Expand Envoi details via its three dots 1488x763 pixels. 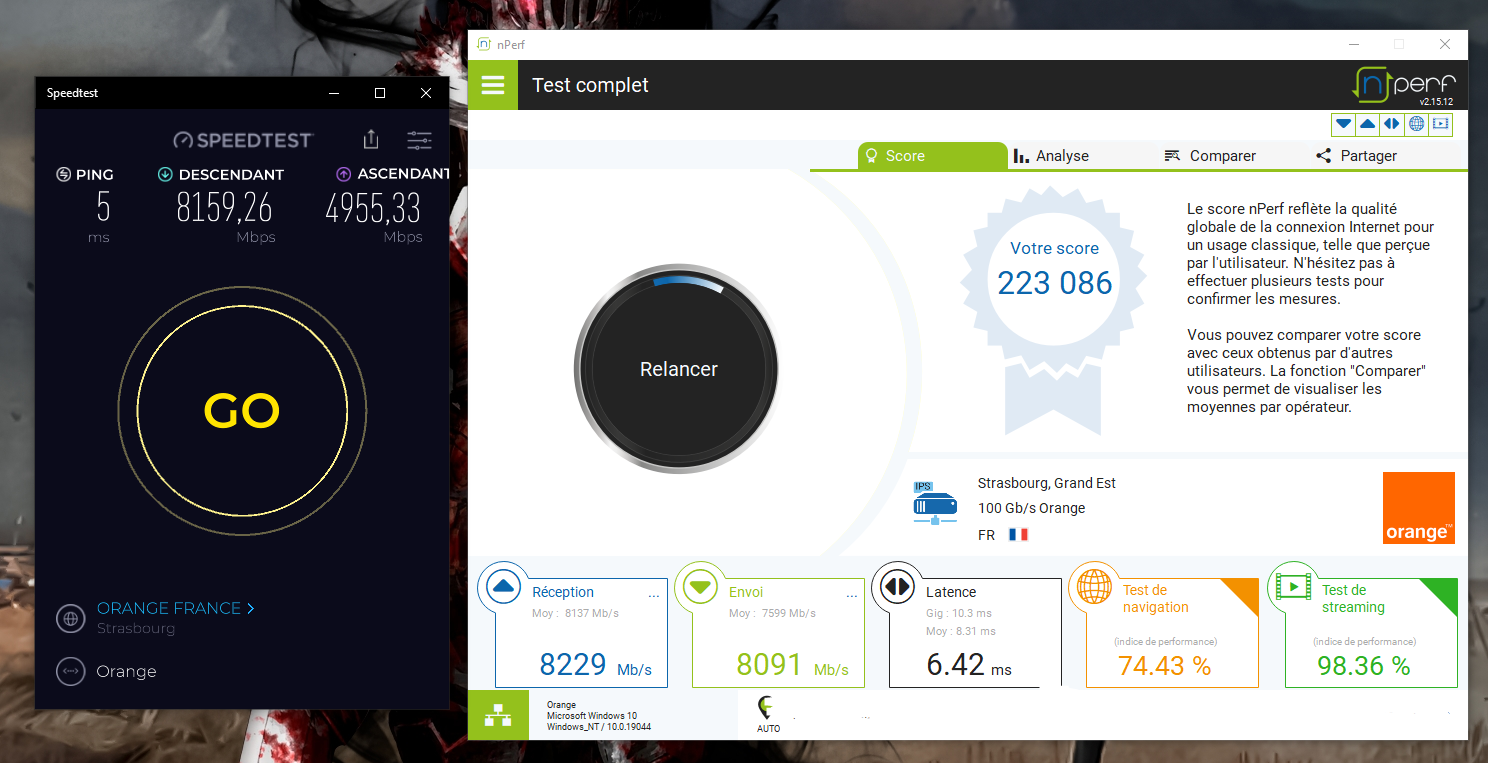click(x=852, y=596)
